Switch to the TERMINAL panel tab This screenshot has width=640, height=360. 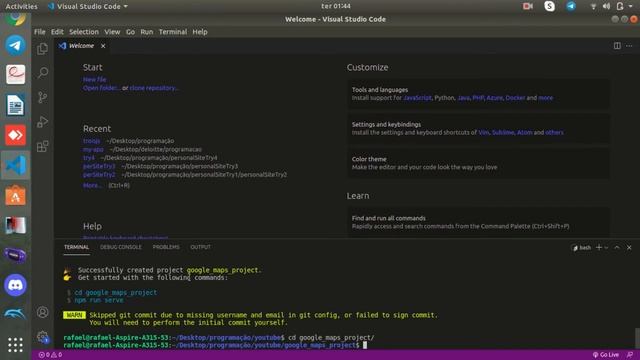tap(76, 247)
